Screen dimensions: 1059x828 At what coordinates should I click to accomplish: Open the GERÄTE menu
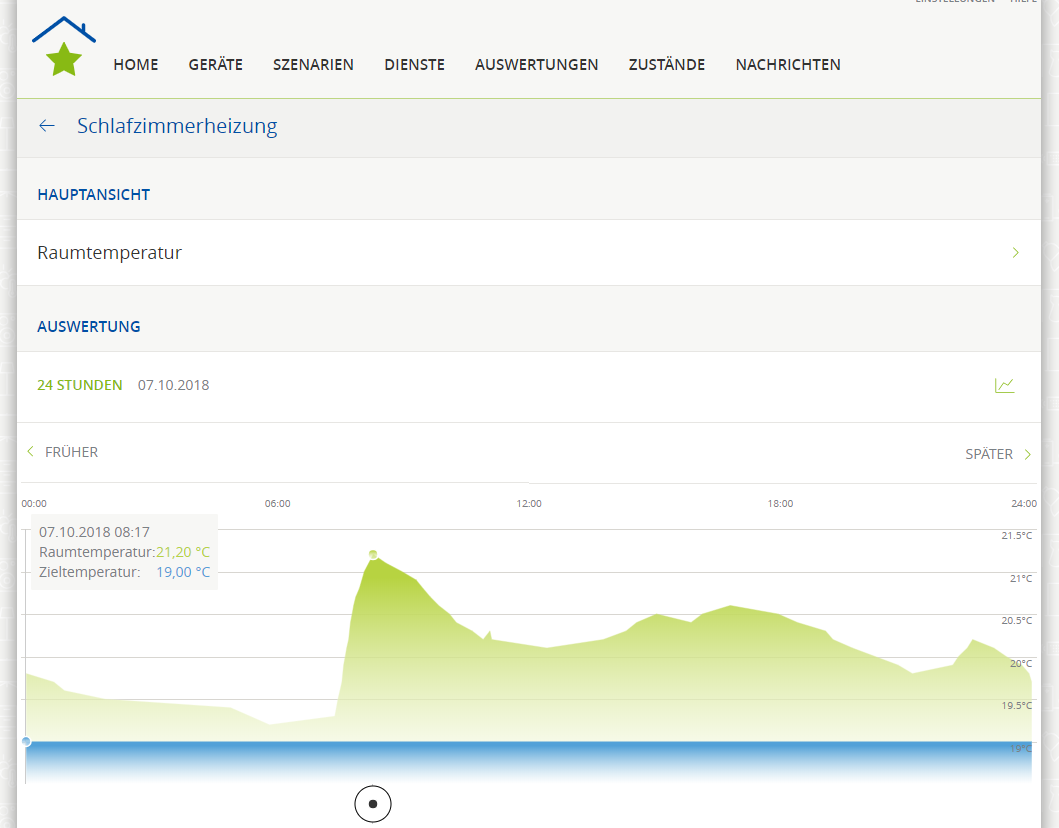[215, 65]
